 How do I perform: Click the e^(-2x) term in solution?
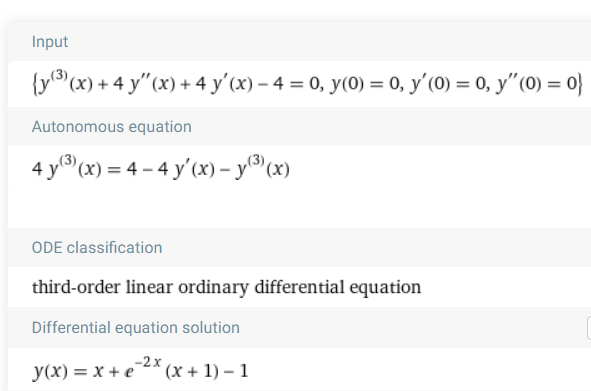coord(143,367)
